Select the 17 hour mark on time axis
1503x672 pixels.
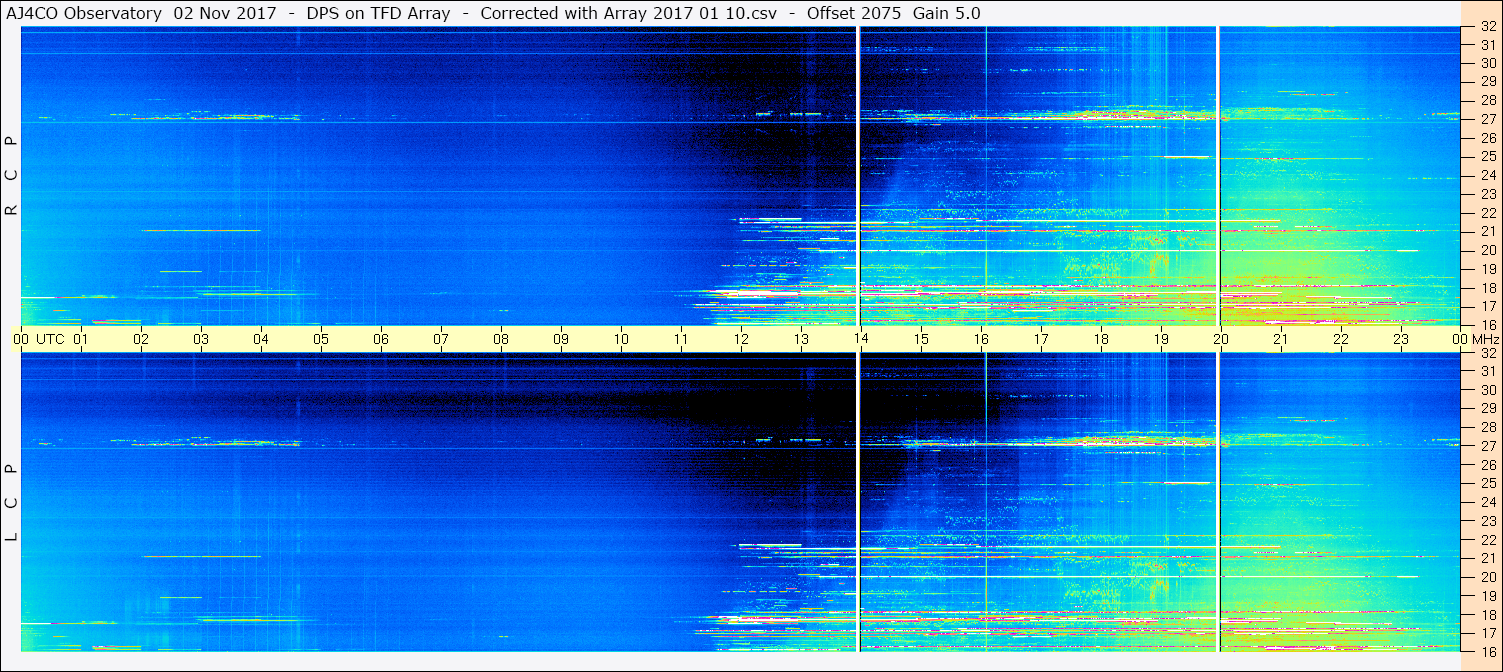click(1041, 339)
